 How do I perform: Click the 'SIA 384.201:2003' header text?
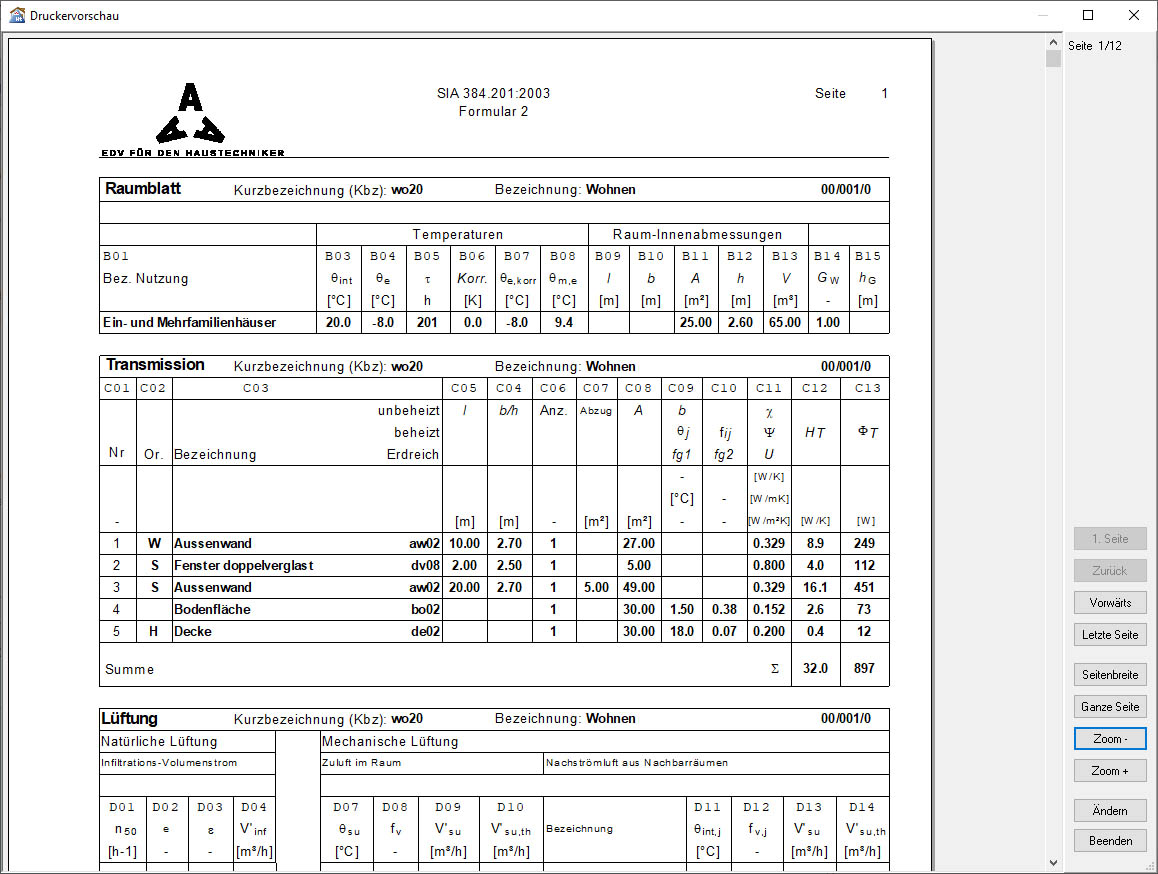tap(493, 93)
